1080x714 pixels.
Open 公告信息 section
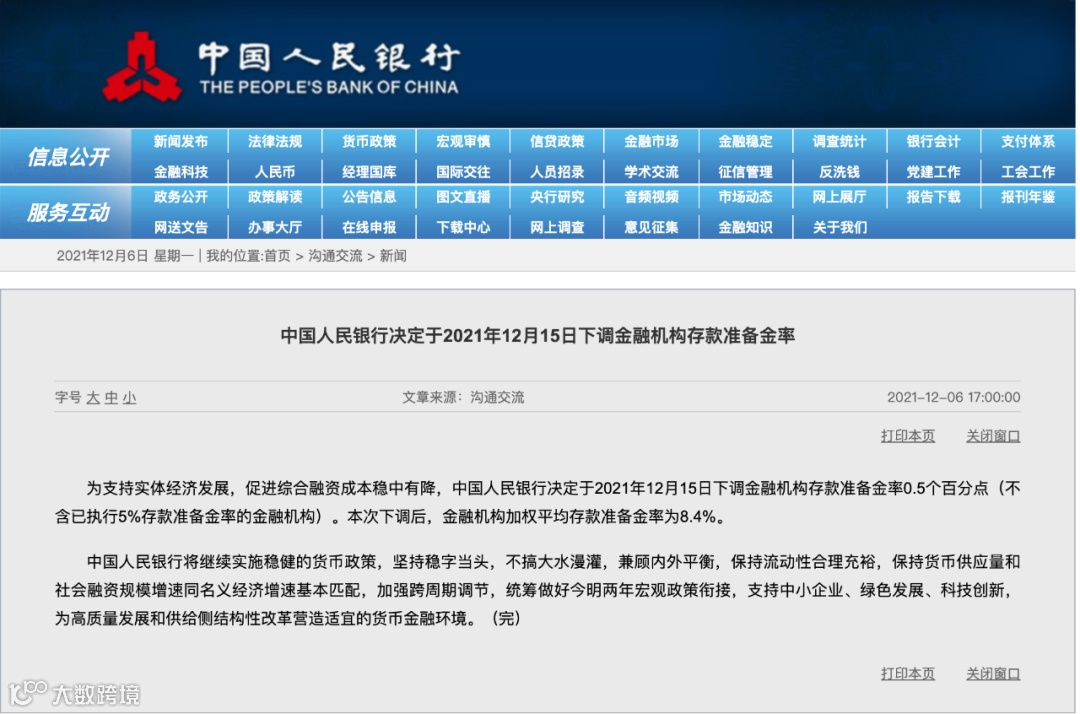click(369, 197)
